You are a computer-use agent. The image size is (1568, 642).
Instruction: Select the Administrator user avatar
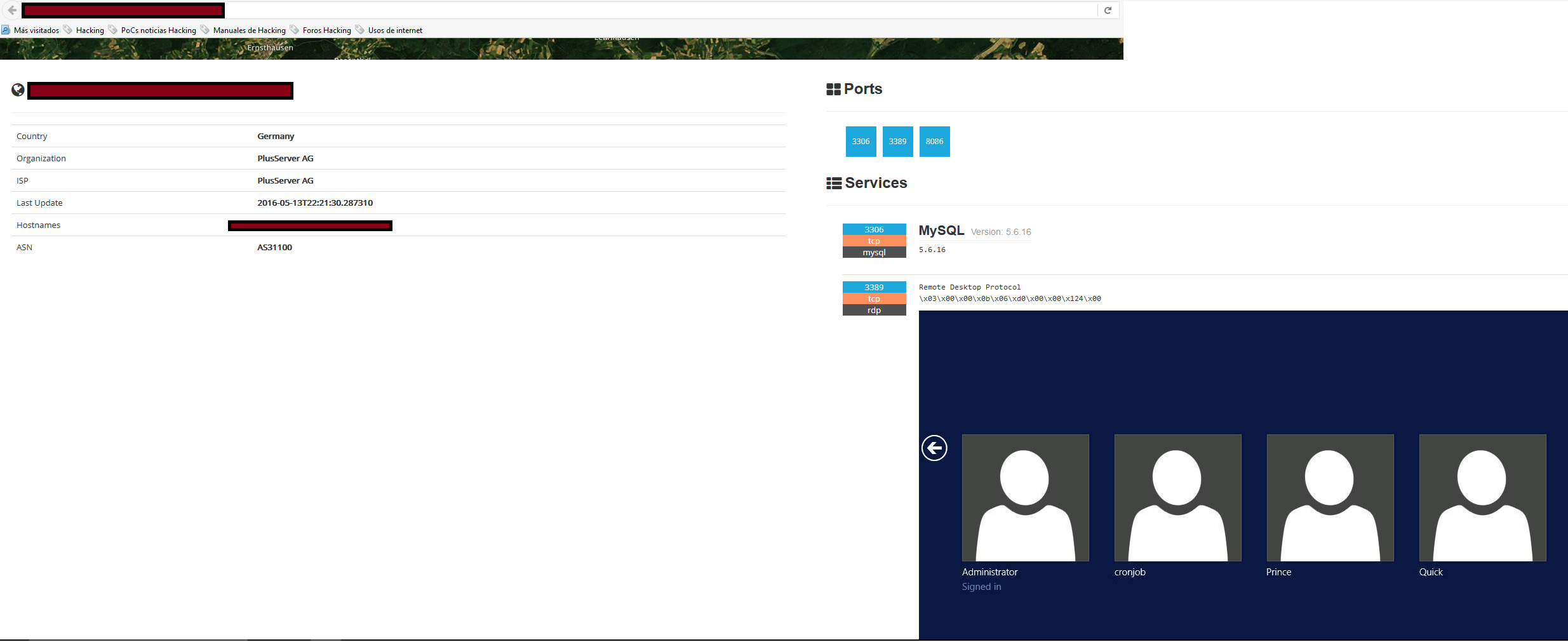click(1025, 498)
